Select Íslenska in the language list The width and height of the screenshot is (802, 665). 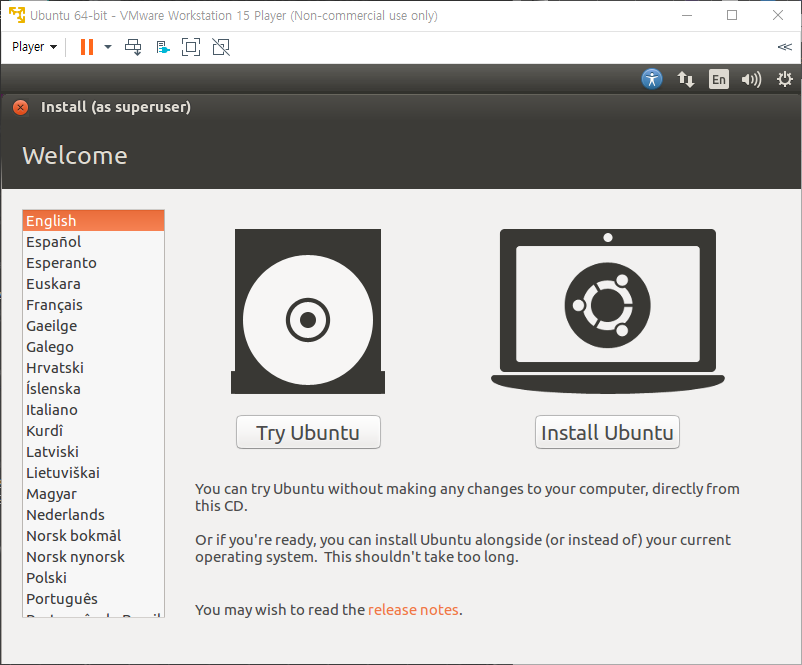point(94,388)
